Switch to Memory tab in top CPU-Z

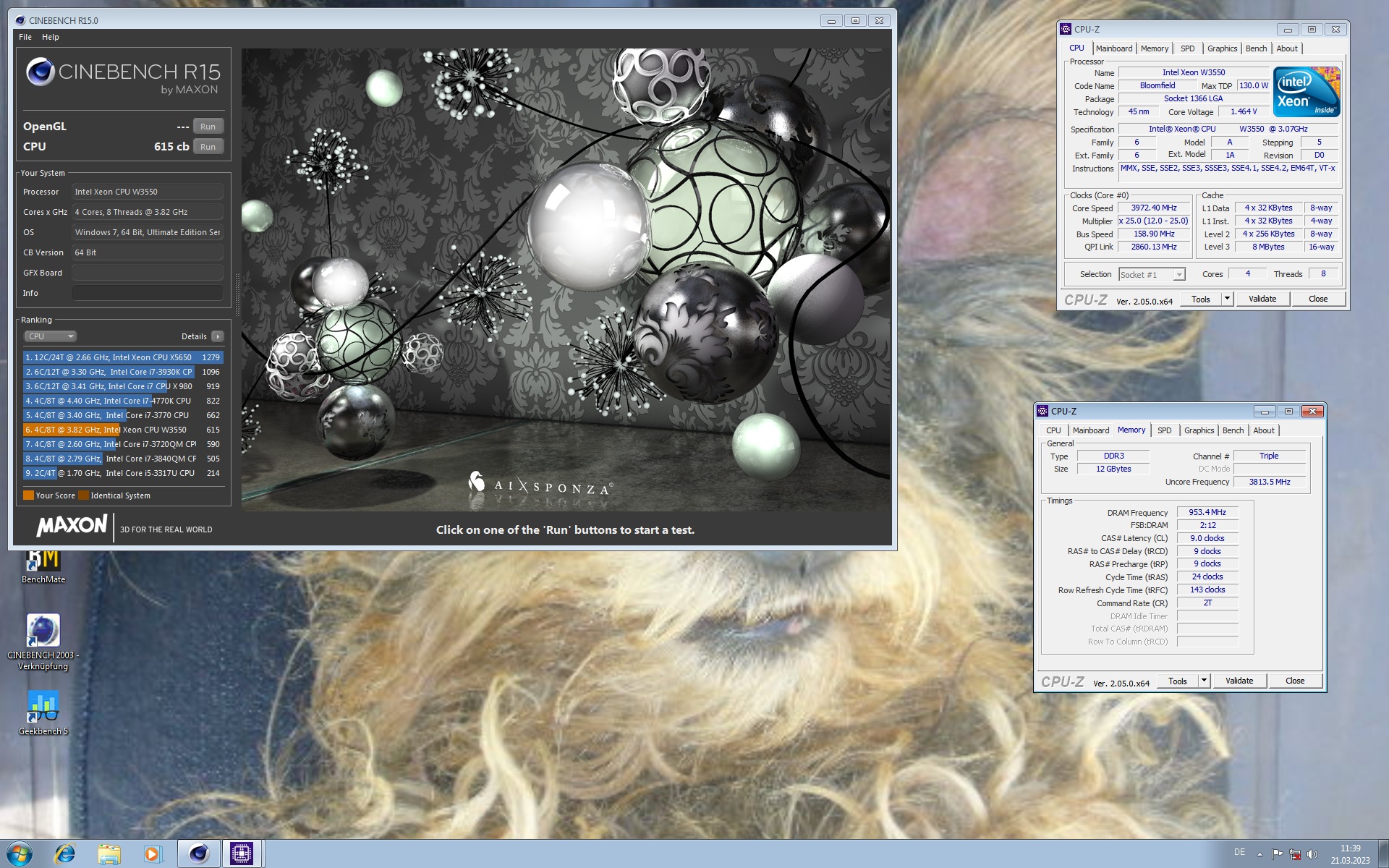pos(1154,48)
